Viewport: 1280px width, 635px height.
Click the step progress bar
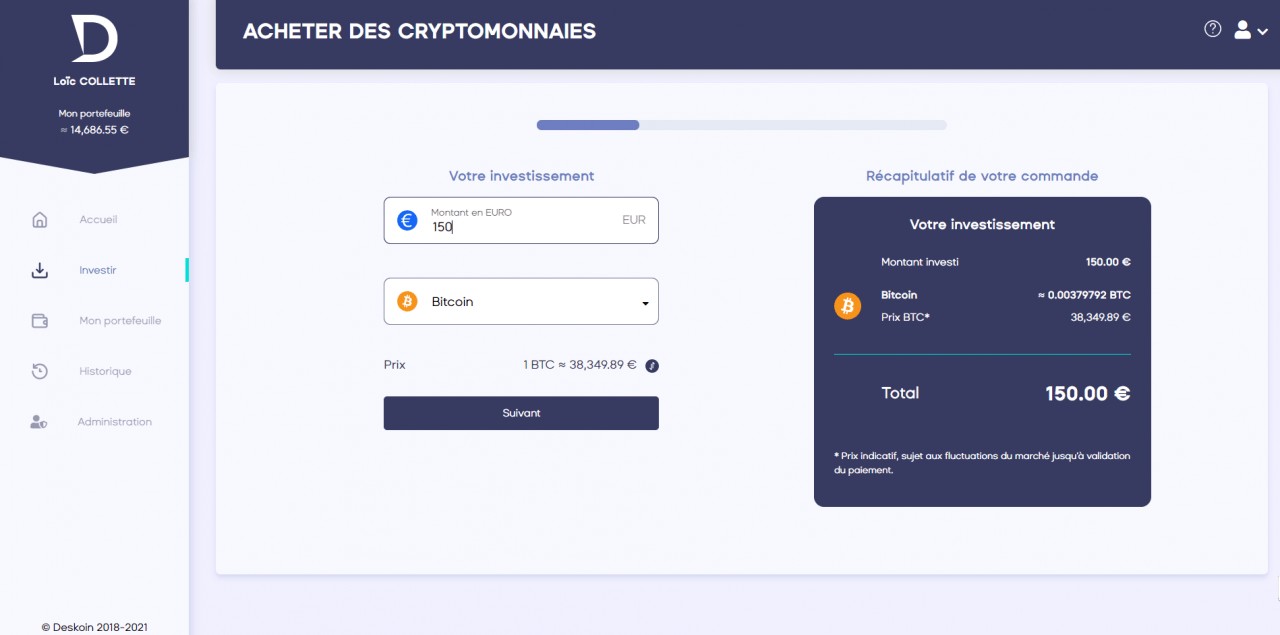pos(740,124)
